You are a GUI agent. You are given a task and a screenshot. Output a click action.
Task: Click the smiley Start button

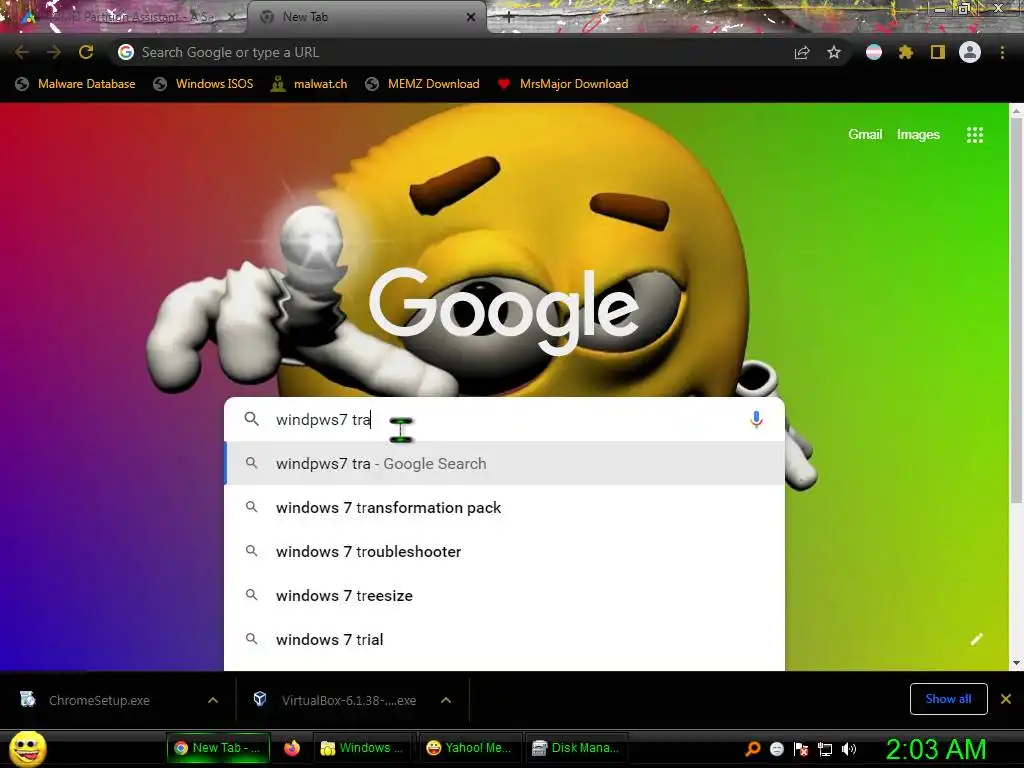27,748
